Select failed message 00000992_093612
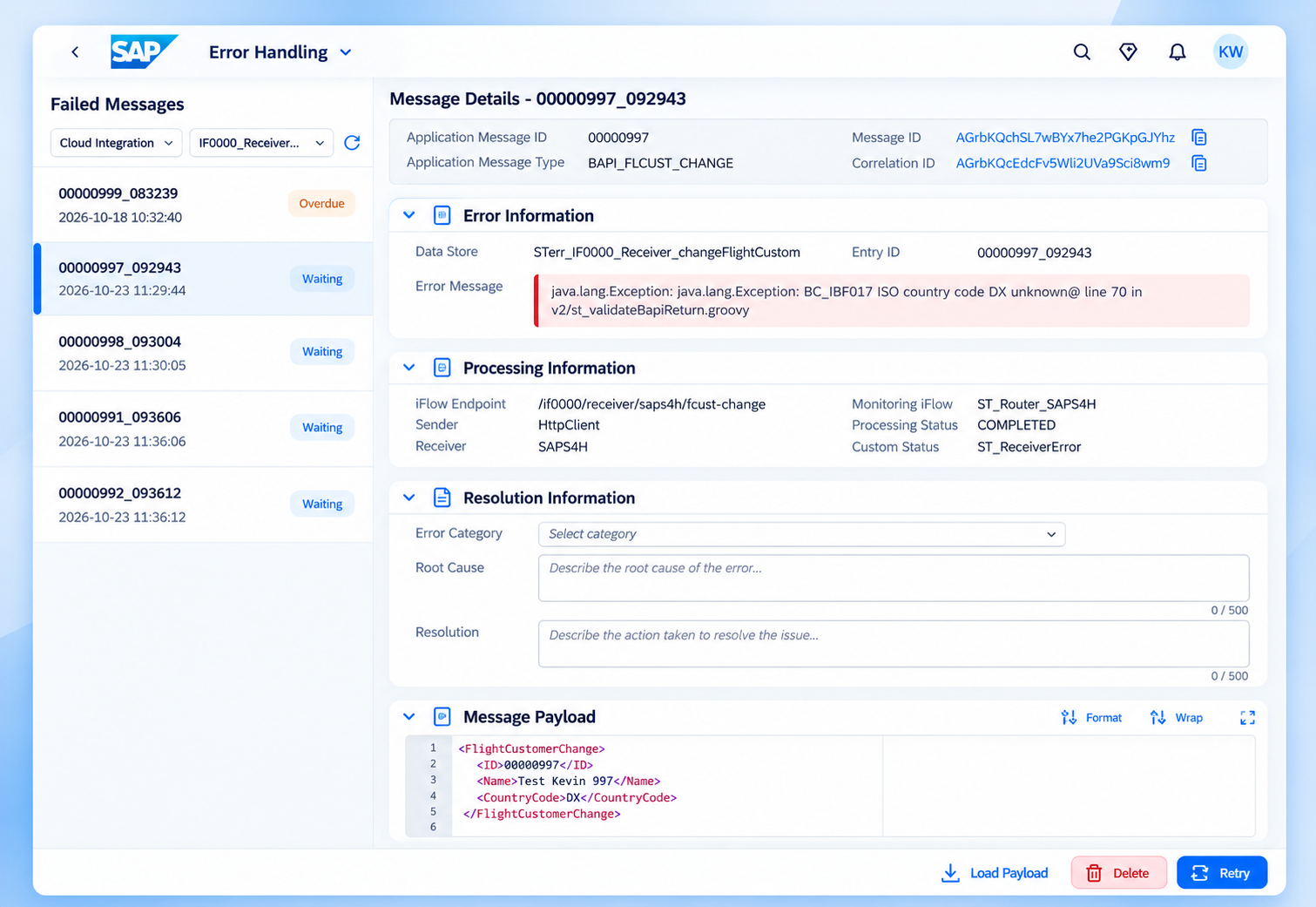1316x907 pixels. (x=203, y=504)
